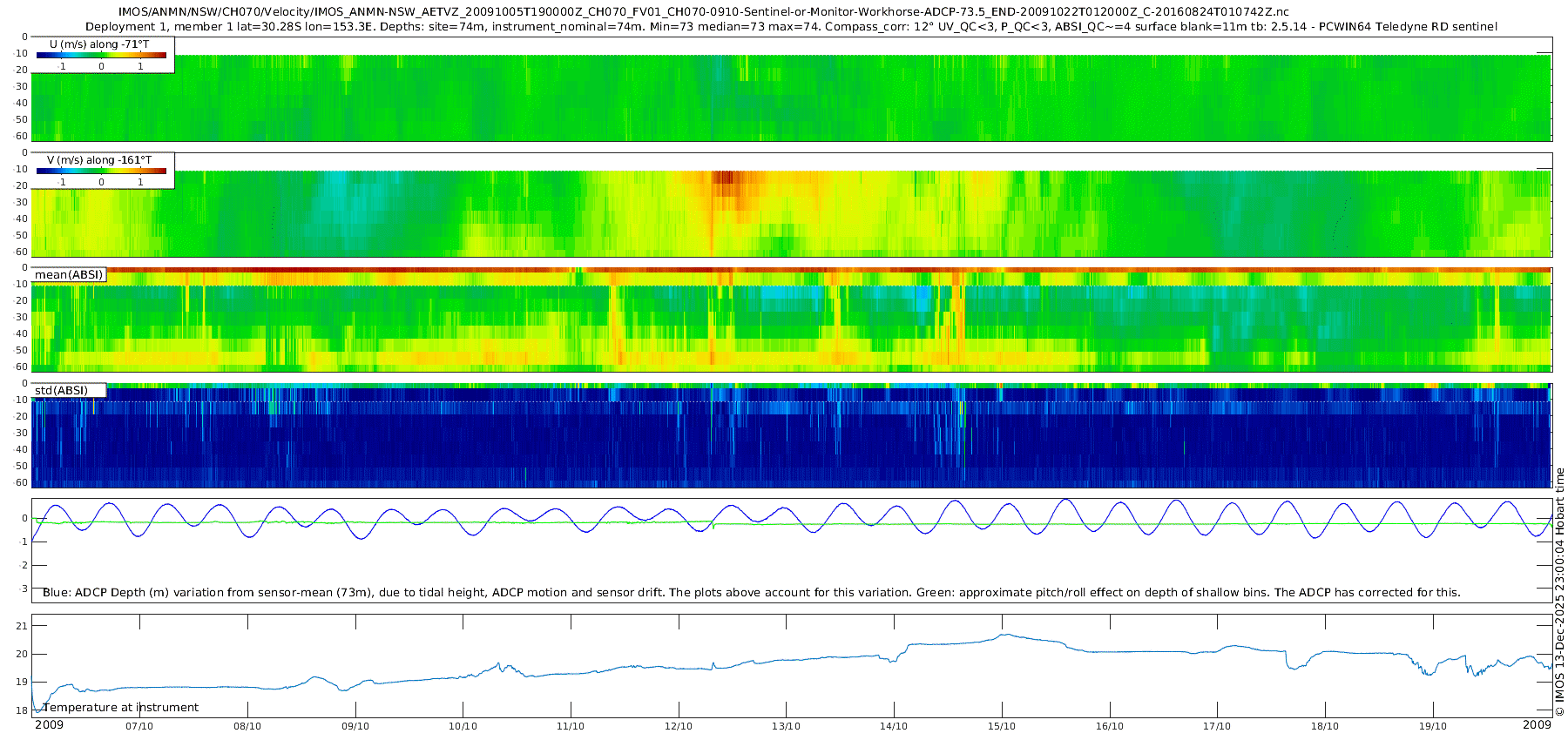Viewport: 1568px width, 740px height.
Task: Click the 'Temperature at instrument' label
Action: pyautogui.click(x=121, y=708)
